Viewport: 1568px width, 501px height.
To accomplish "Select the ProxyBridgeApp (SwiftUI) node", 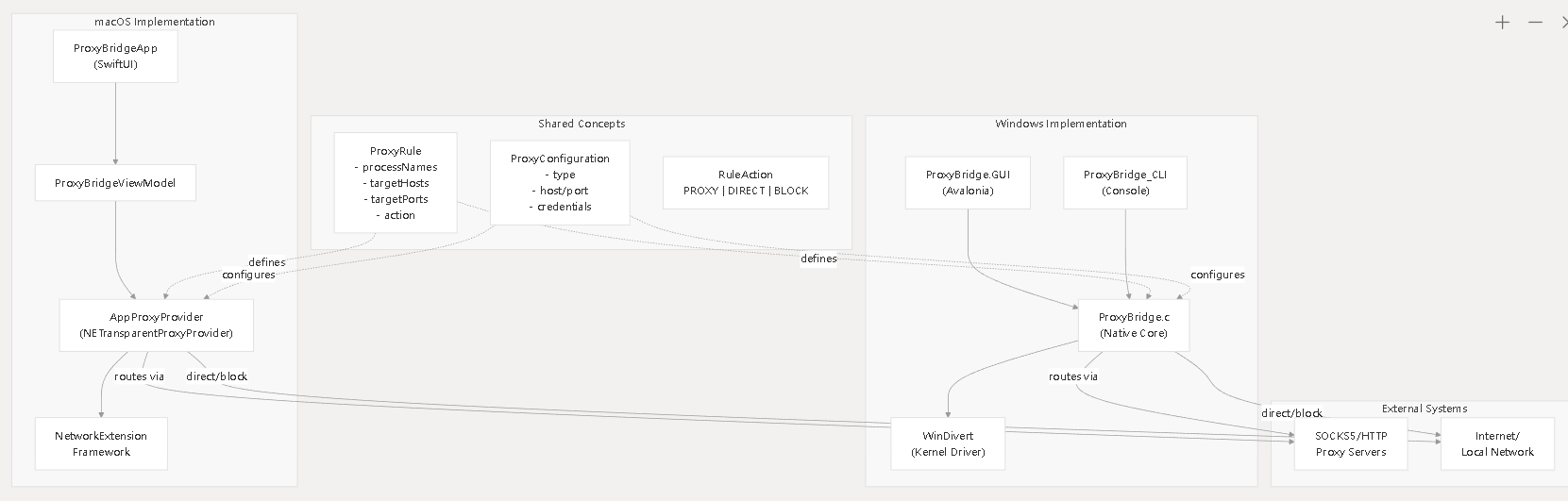I will coord(115,56).
